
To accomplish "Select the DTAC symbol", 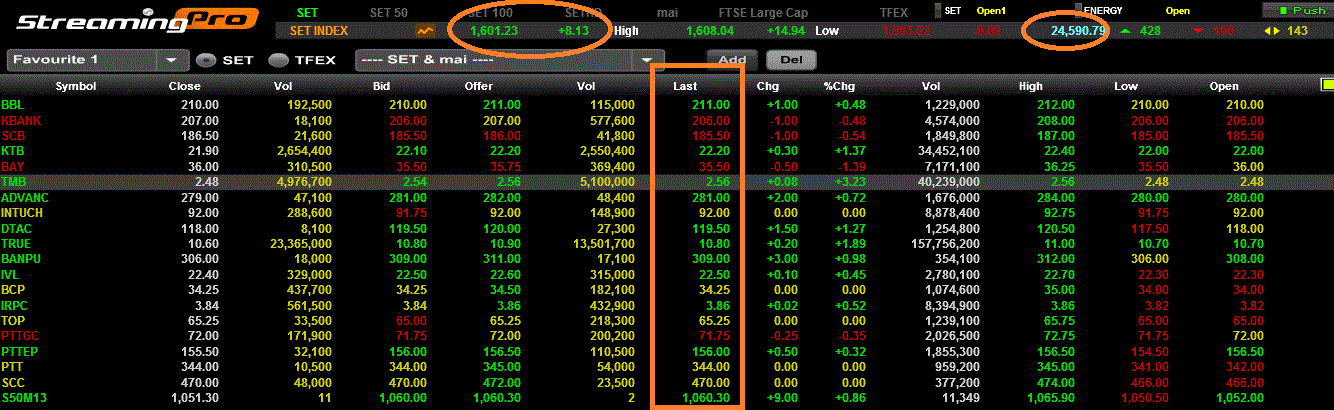I will pyautogui.click(x=17, y=228).
